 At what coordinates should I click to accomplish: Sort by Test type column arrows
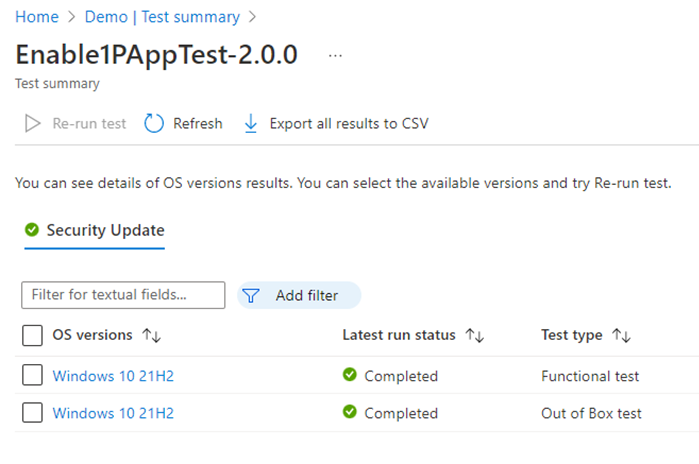621,335
